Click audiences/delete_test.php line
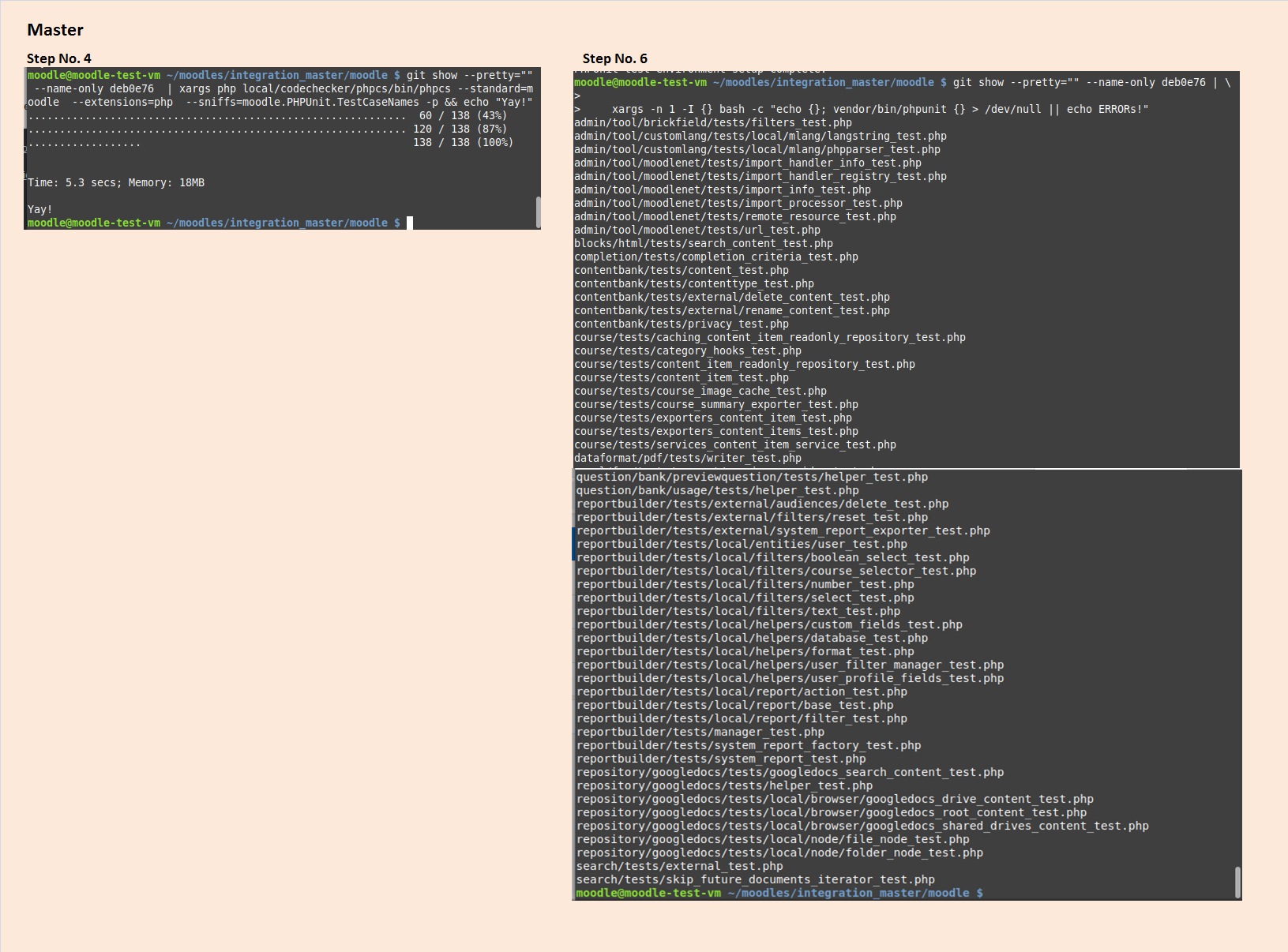The image size is (1288, 952). (763, 504)
